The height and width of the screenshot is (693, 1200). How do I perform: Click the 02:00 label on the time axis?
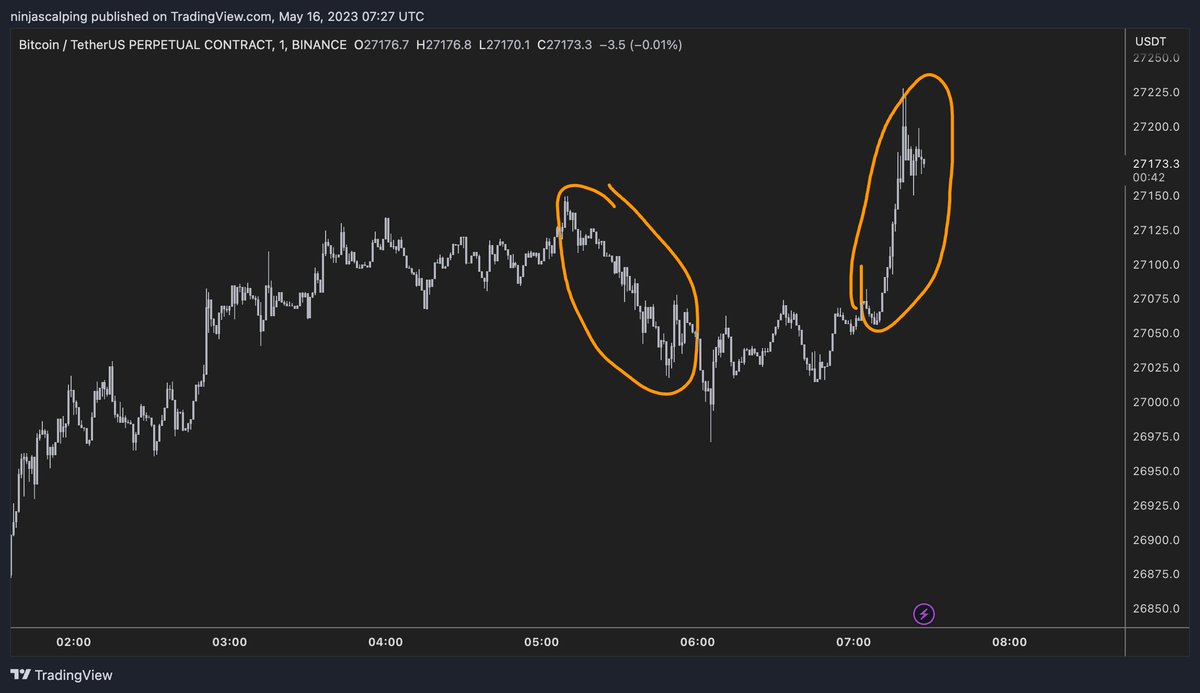(x=74, y=643)
